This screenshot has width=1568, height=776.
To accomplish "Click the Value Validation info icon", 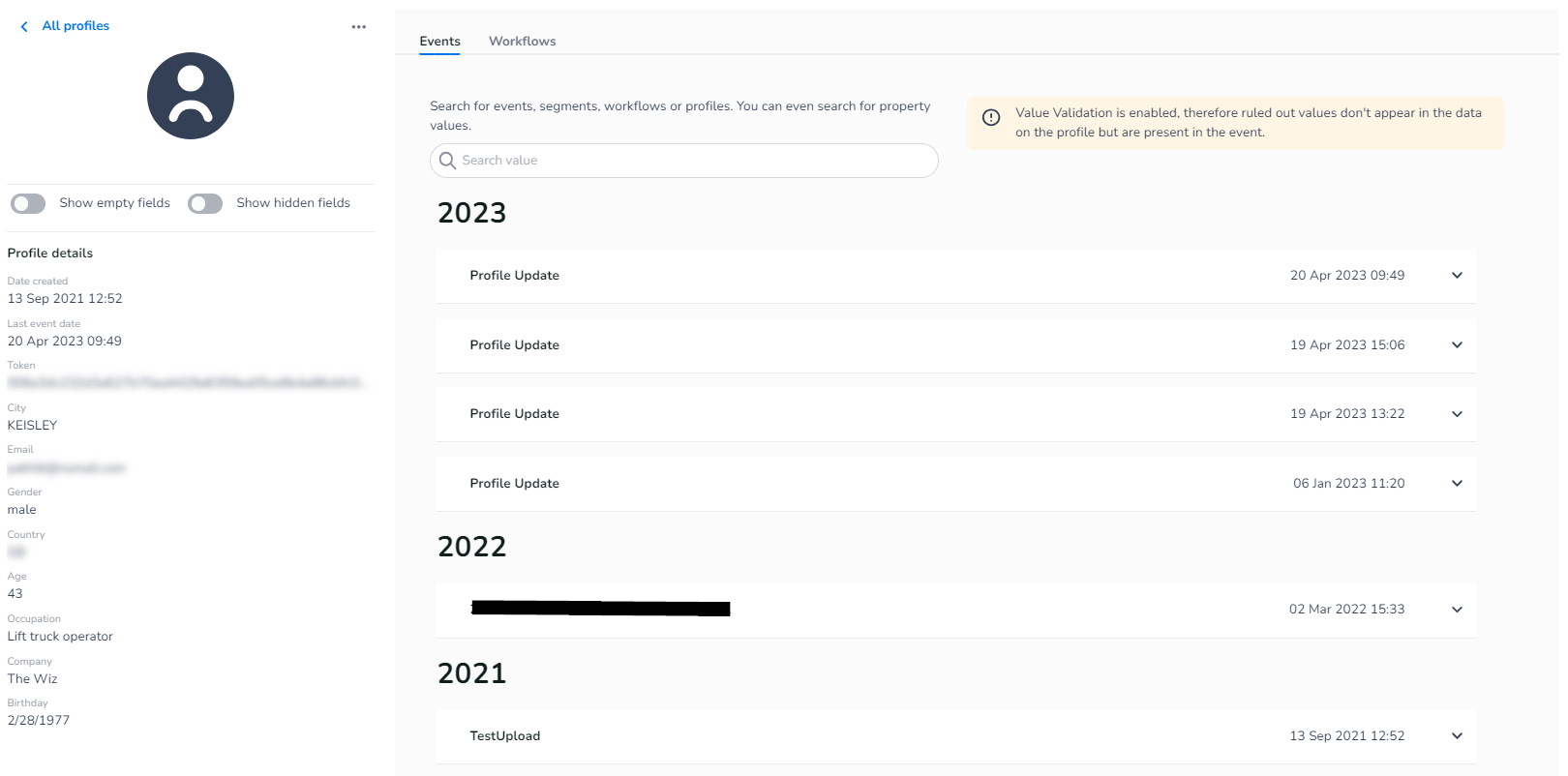I will (x=991, y=117).
